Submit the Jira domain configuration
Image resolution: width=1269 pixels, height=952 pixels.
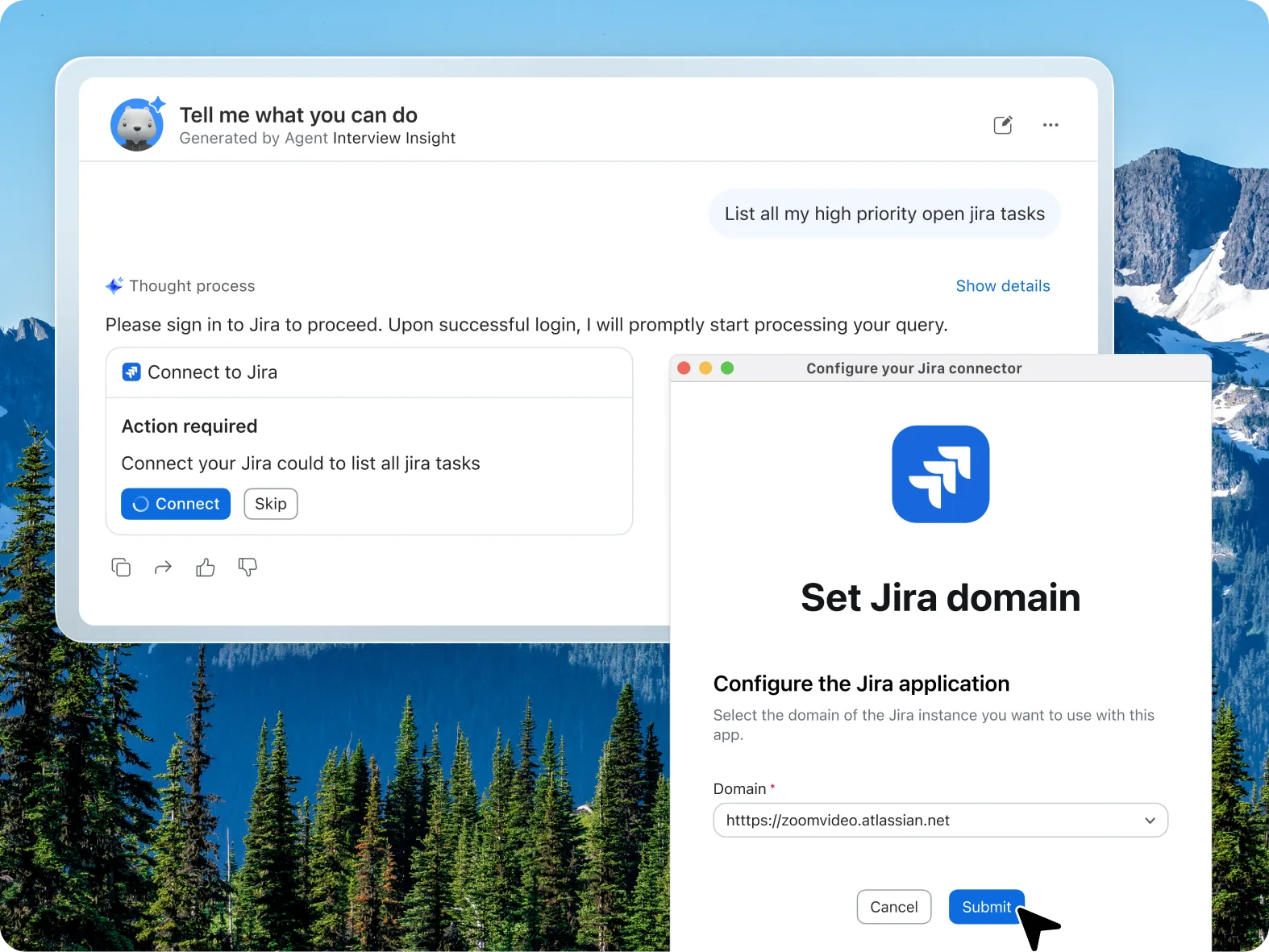(x=986, y=907)
